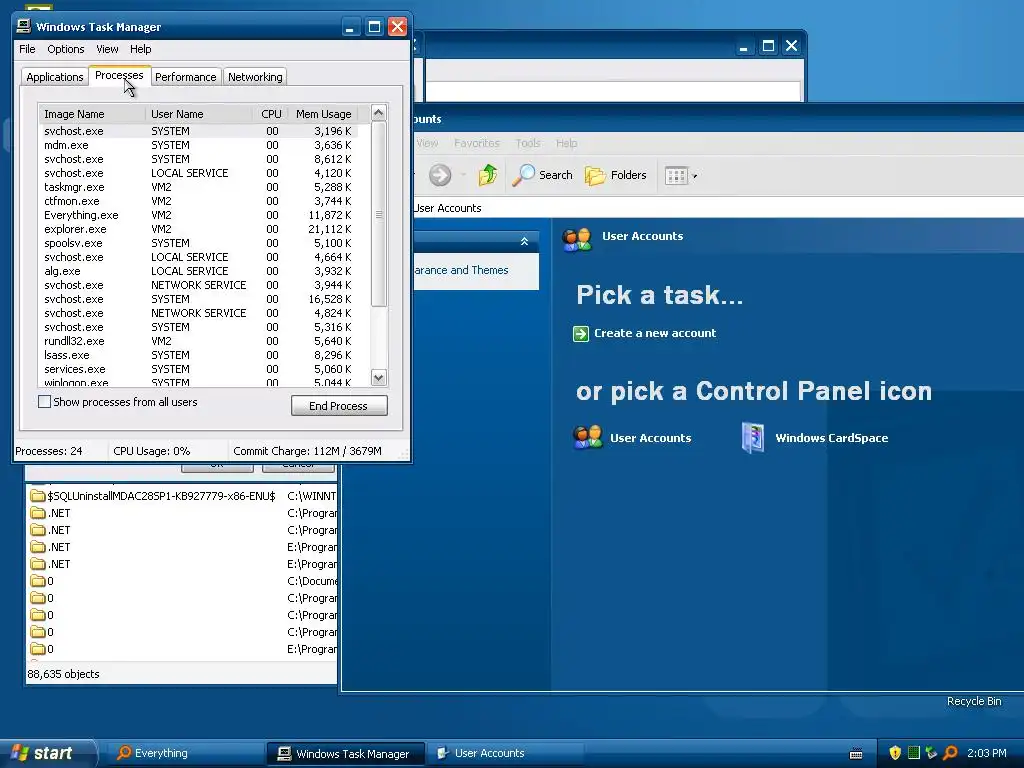Click the keyboard icon in the taskbar
The width and height of the screenshot is (1024, 768).
pyautogui.click(x=856, y=754)
